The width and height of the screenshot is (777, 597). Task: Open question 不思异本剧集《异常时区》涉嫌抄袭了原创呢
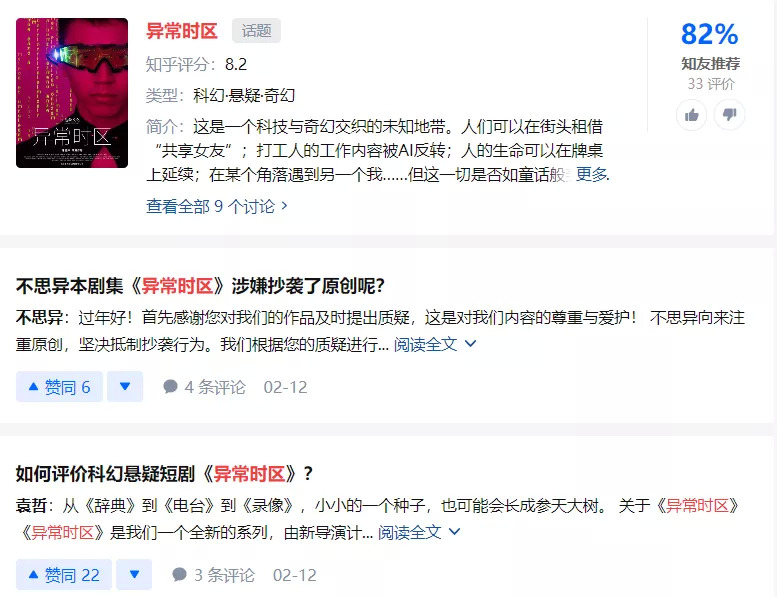tap(200, 286)
